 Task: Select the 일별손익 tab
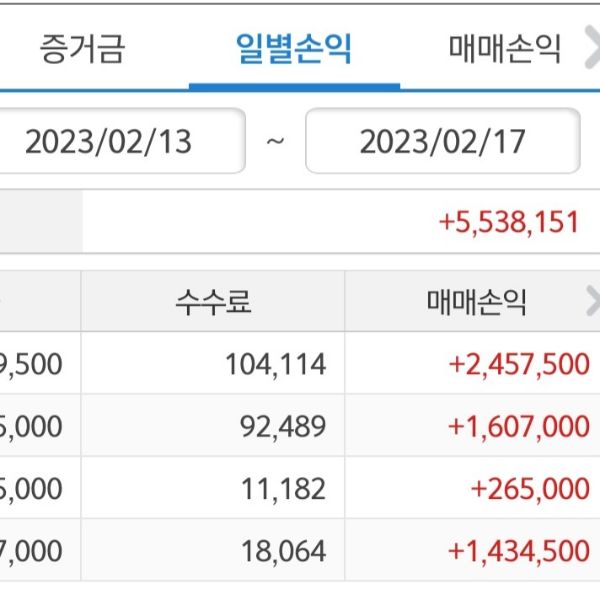[x=294, y=48]
